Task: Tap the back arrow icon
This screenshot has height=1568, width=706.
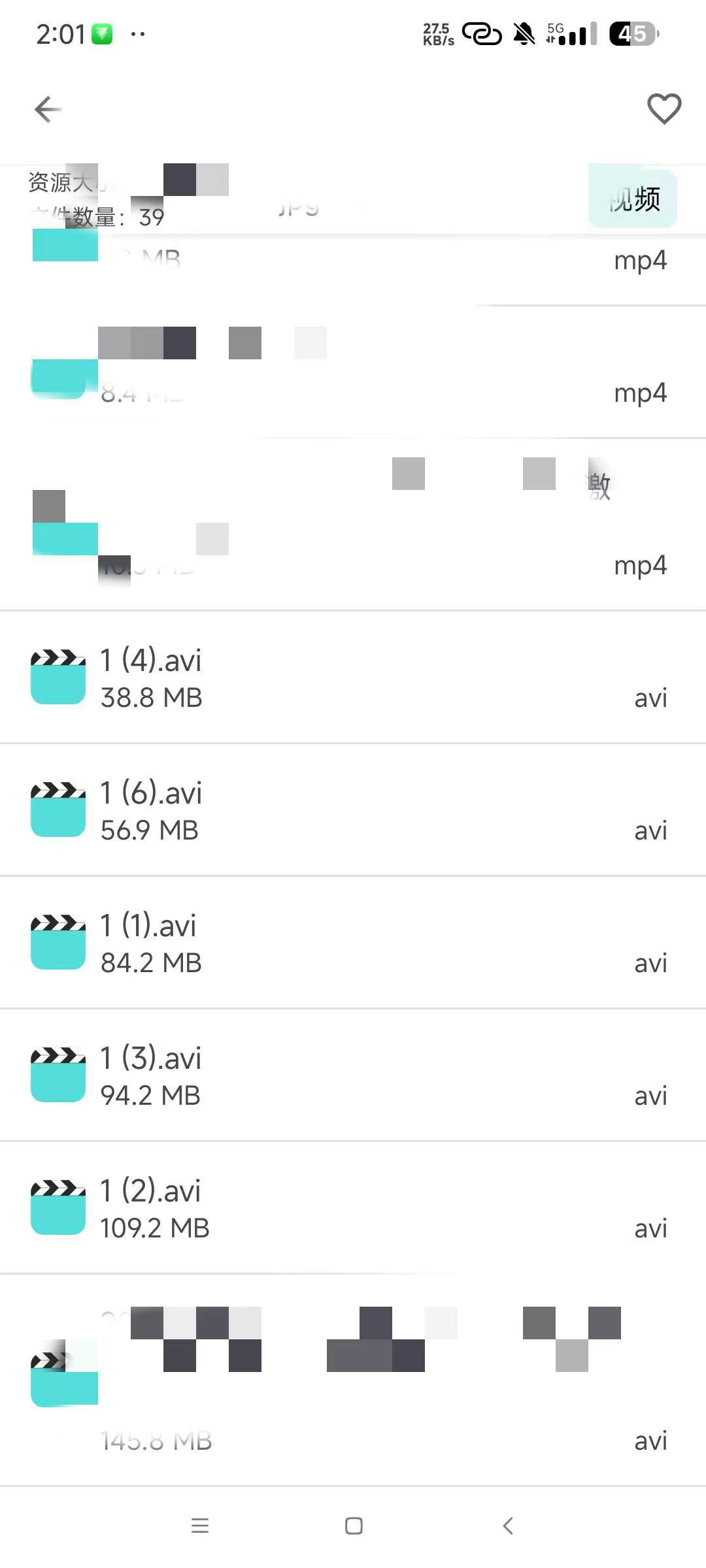Action: (x=48, y=109)
